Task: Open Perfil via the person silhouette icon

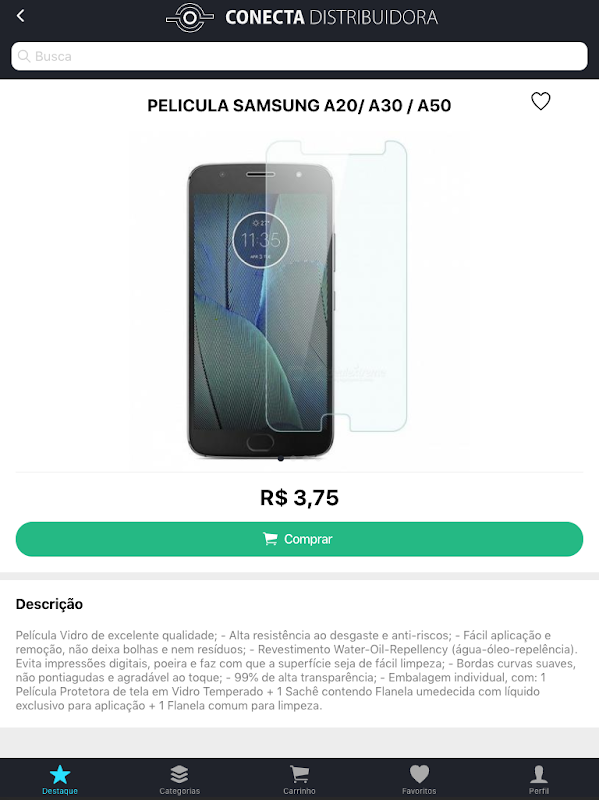Action: (539, 774)
